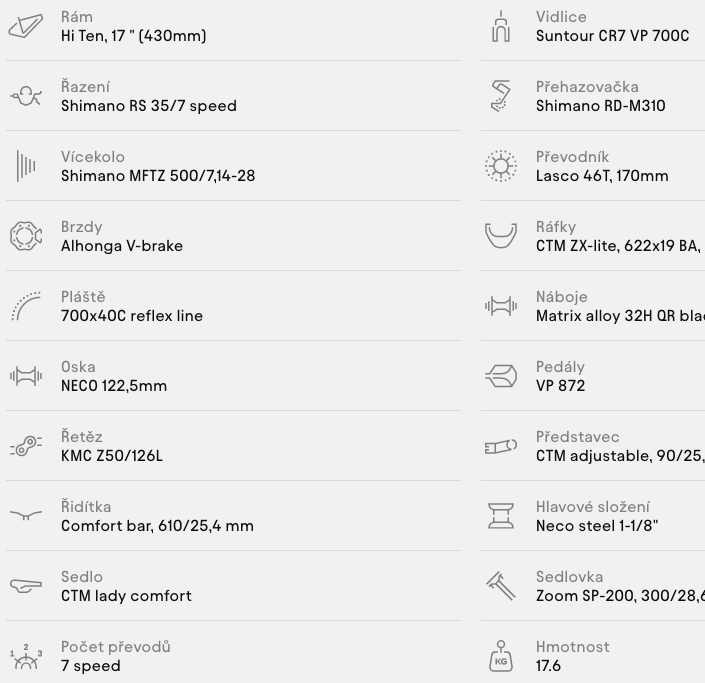Click the handlebar icon next to Řidítka
The height and width of the screenshot is (683, 705).
tap(26, 515)
